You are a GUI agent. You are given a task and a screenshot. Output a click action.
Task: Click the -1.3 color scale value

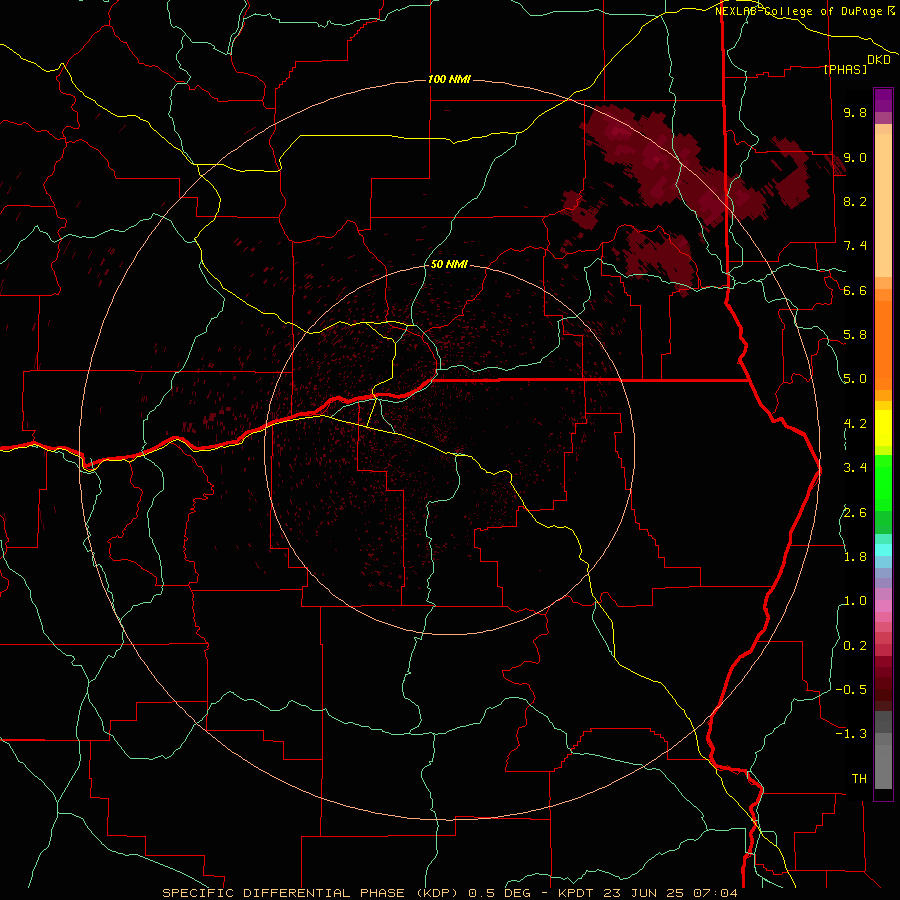click(851, 735)
